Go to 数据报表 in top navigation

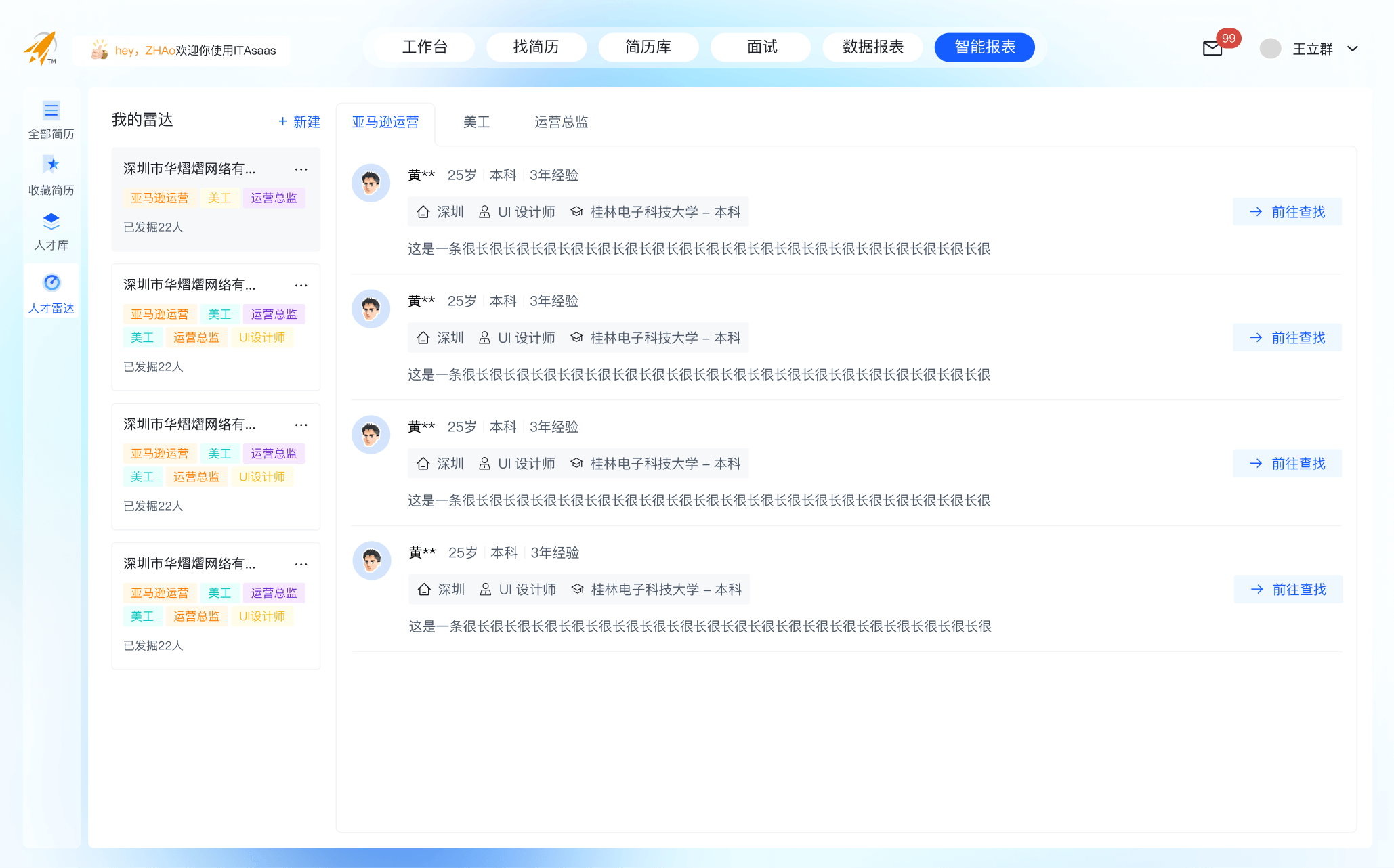pos(872,47)
